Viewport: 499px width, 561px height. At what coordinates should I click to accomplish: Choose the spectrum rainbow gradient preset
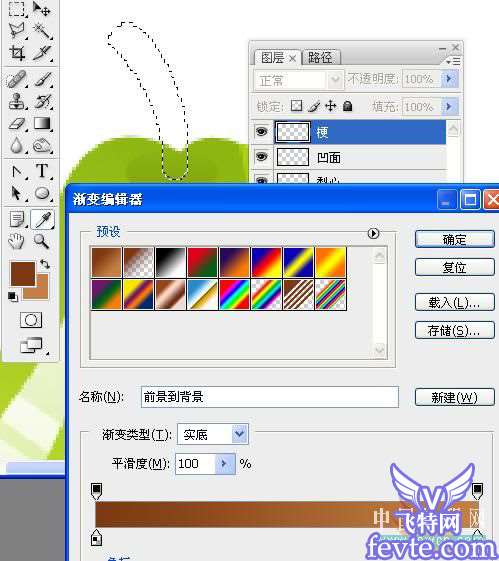point(234,294)
